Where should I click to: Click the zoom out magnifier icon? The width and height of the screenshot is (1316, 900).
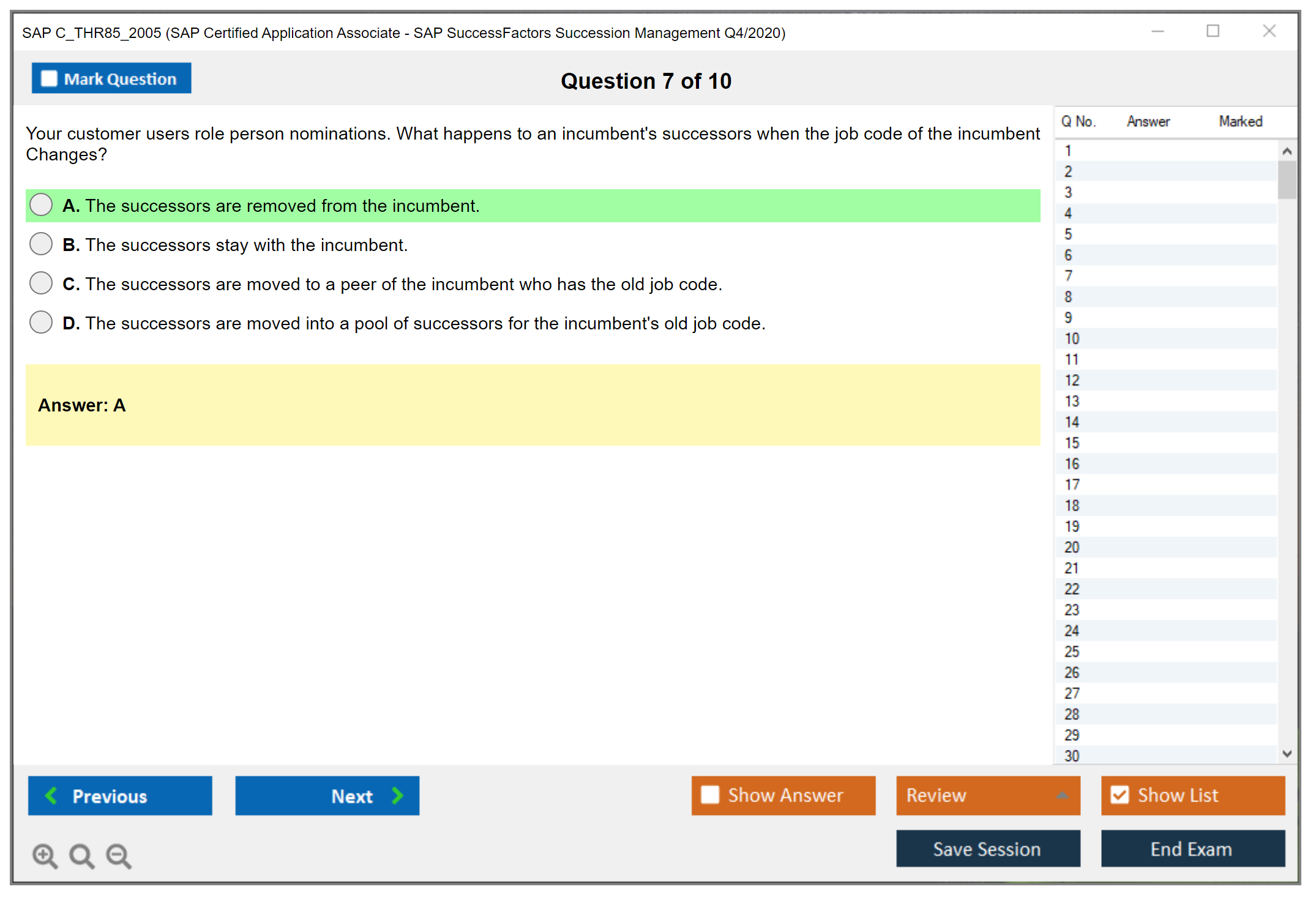point(118,855)
